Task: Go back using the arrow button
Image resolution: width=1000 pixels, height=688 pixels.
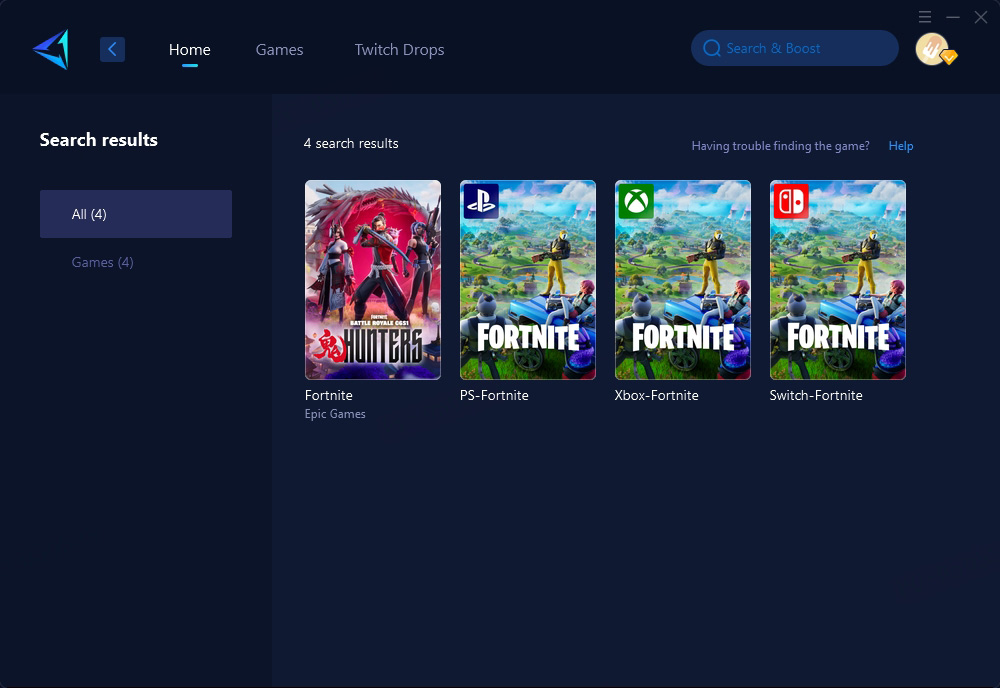Action: pos(112,49)
